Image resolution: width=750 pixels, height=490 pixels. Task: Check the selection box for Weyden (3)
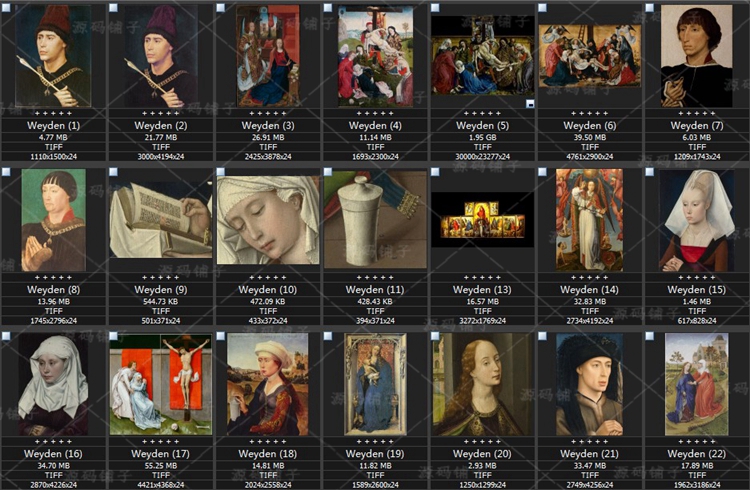pos(221,7)
